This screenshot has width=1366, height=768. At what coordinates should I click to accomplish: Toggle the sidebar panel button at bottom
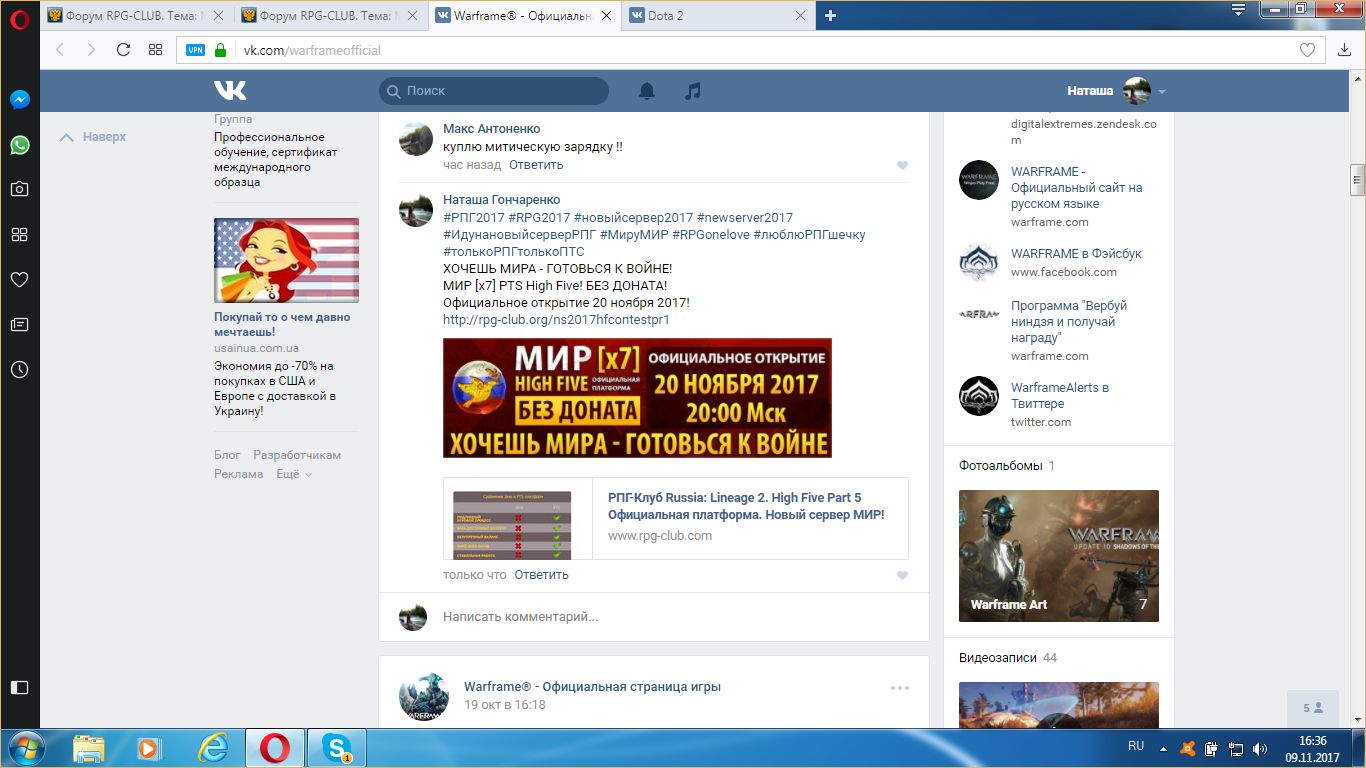point(19,687)
